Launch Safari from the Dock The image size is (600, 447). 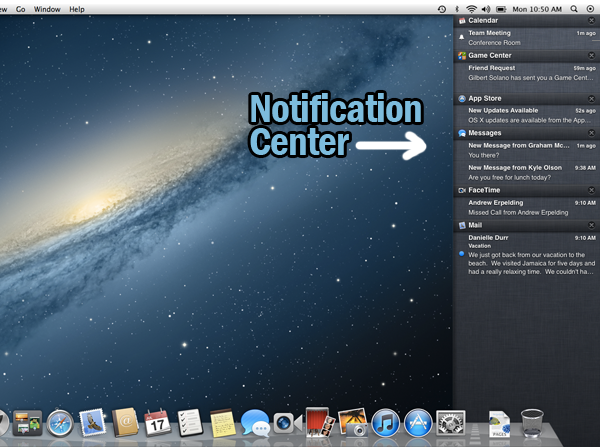(60, 423)
